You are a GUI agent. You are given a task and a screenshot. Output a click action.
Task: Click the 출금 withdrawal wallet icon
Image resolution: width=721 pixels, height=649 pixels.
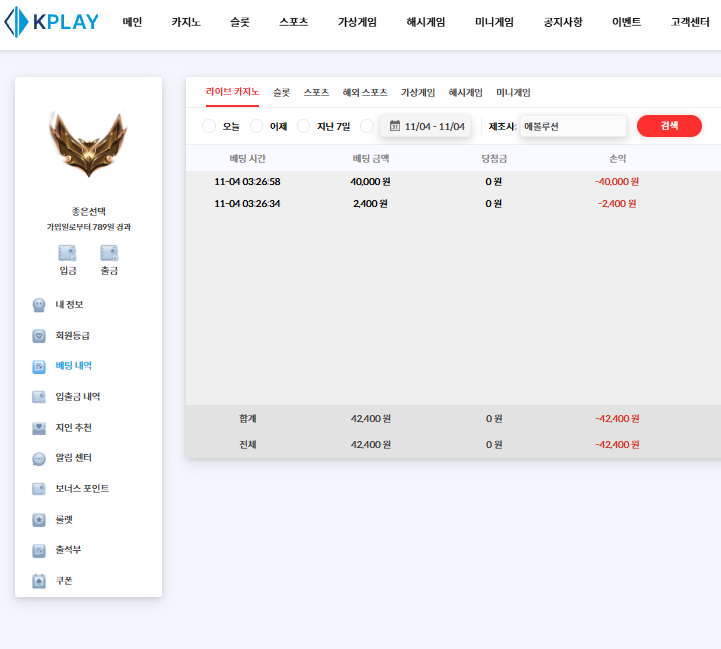[x=109, y=253]
